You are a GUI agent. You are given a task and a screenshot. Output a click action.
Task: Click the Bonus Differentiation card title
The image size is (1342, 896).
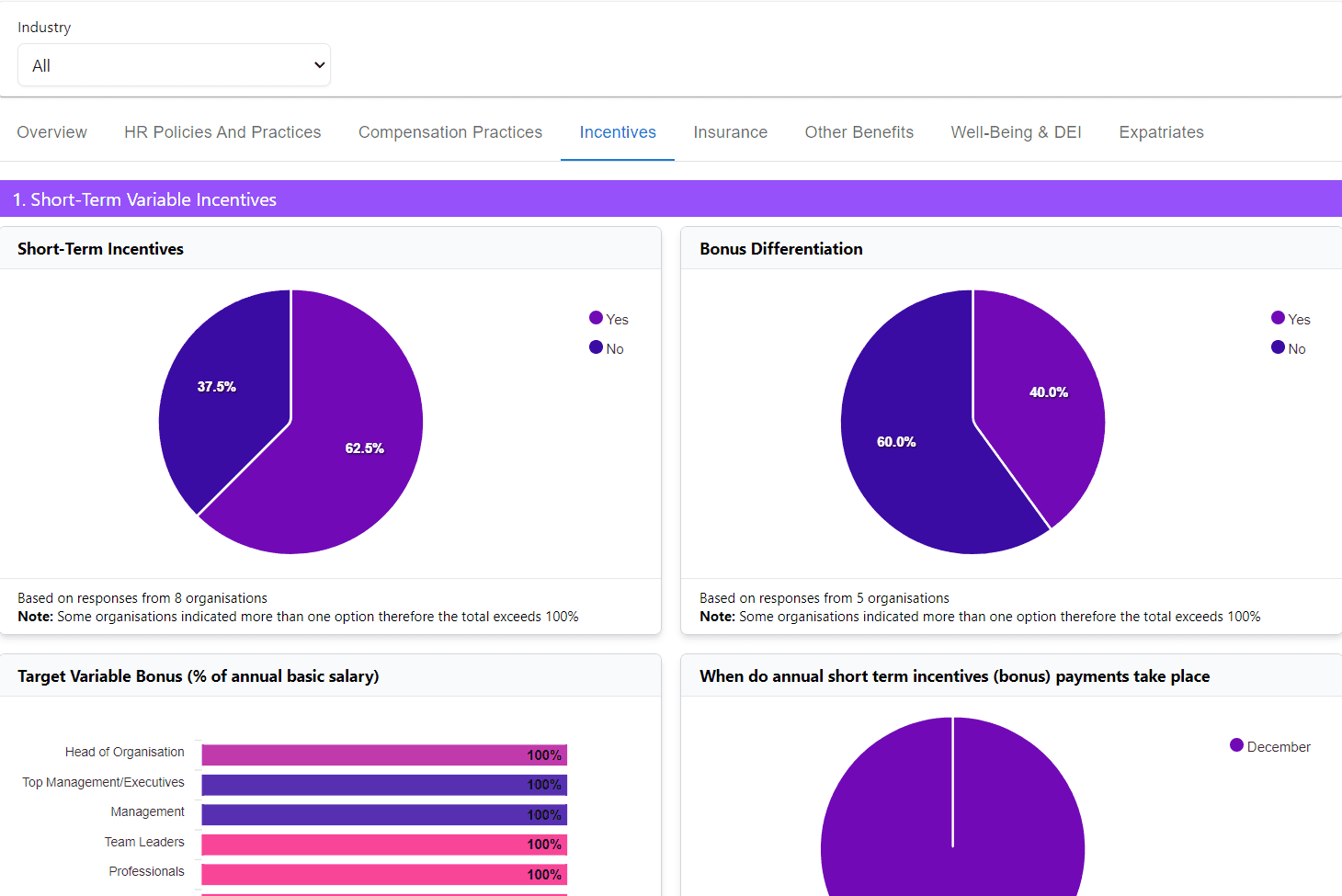(781, 249)
